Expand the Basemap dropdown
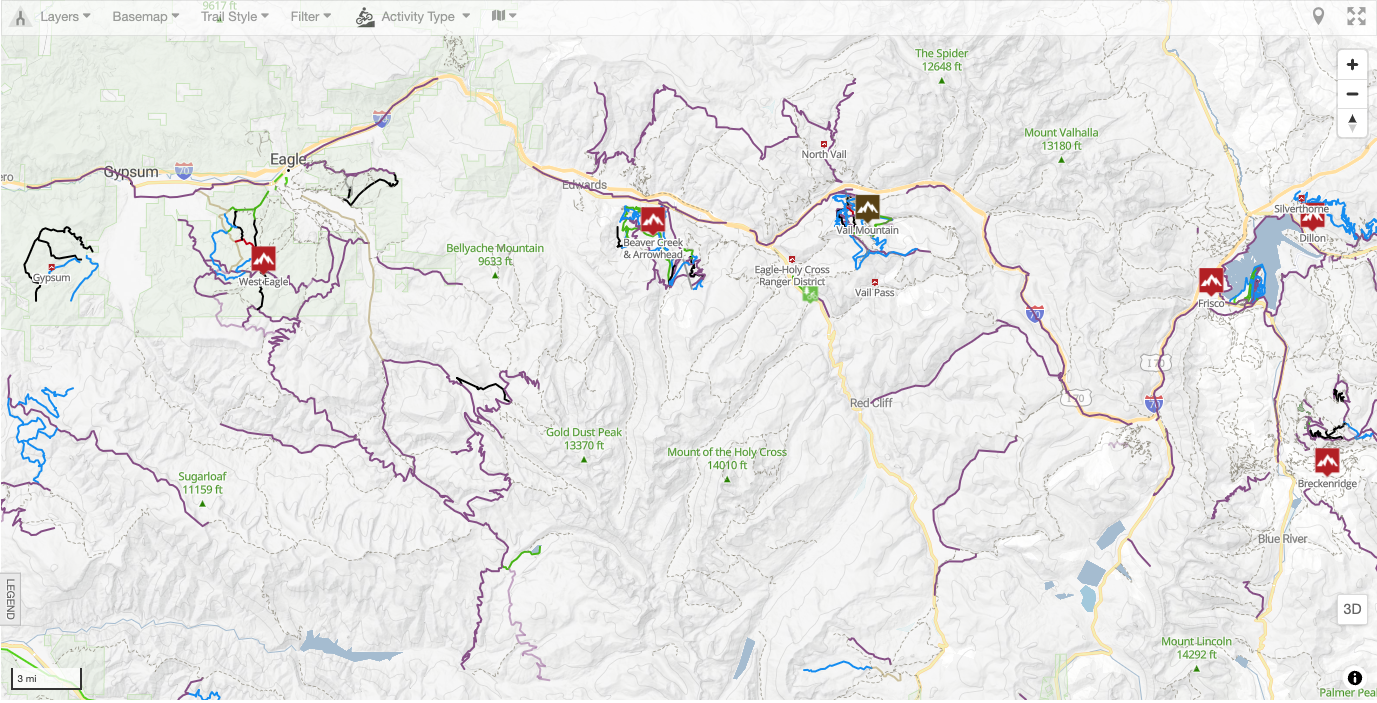 [145, 16]
